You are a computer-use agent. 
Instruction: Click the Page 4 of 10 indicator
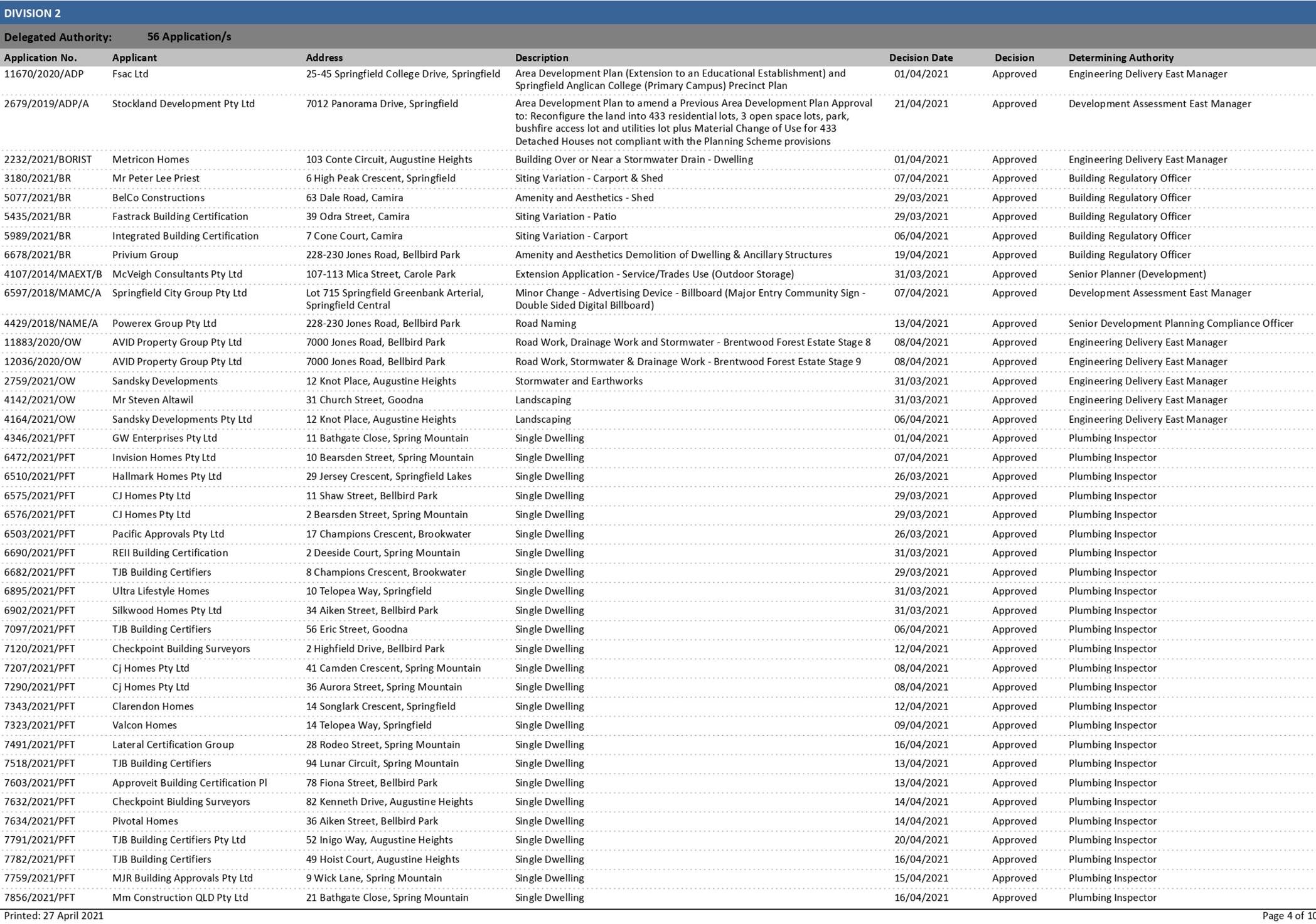point(1287,916)
